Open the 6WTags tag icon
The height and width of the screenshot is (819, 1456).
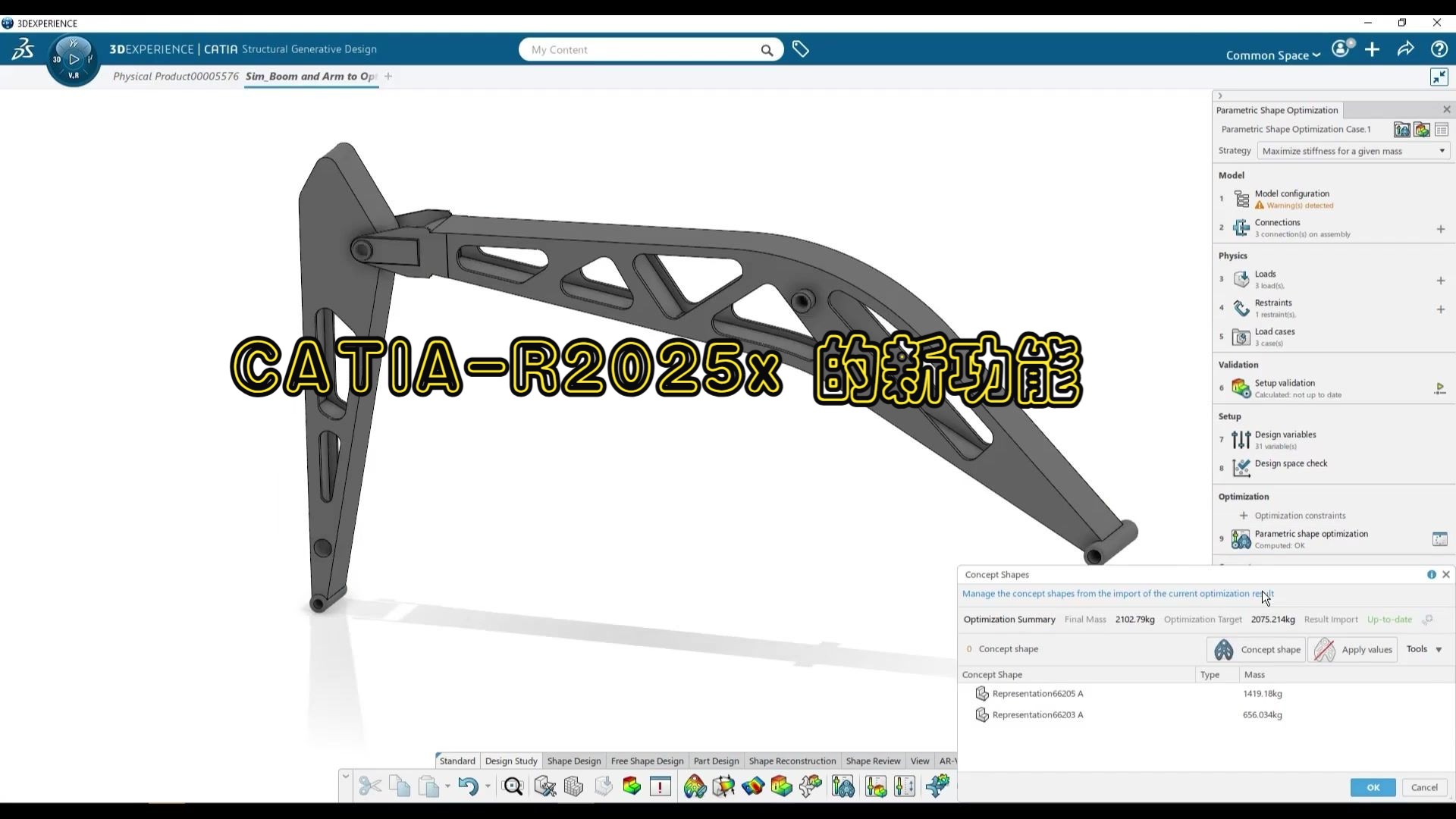point(800,49)
